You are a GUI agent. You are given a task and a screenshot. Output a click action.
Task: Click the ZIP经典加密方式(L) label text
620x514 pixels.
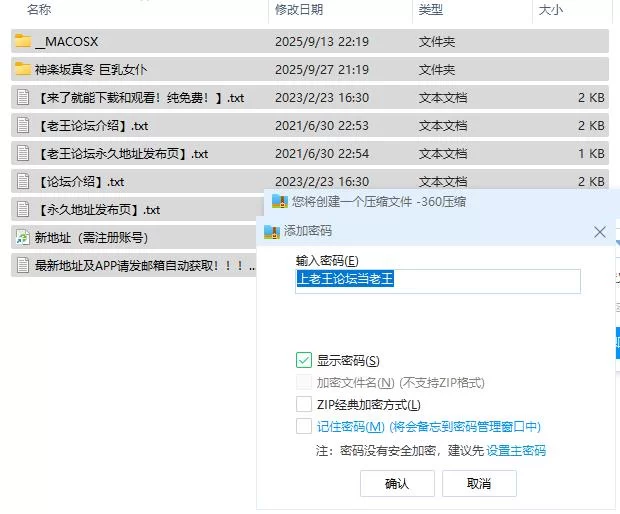coord(369,405)
